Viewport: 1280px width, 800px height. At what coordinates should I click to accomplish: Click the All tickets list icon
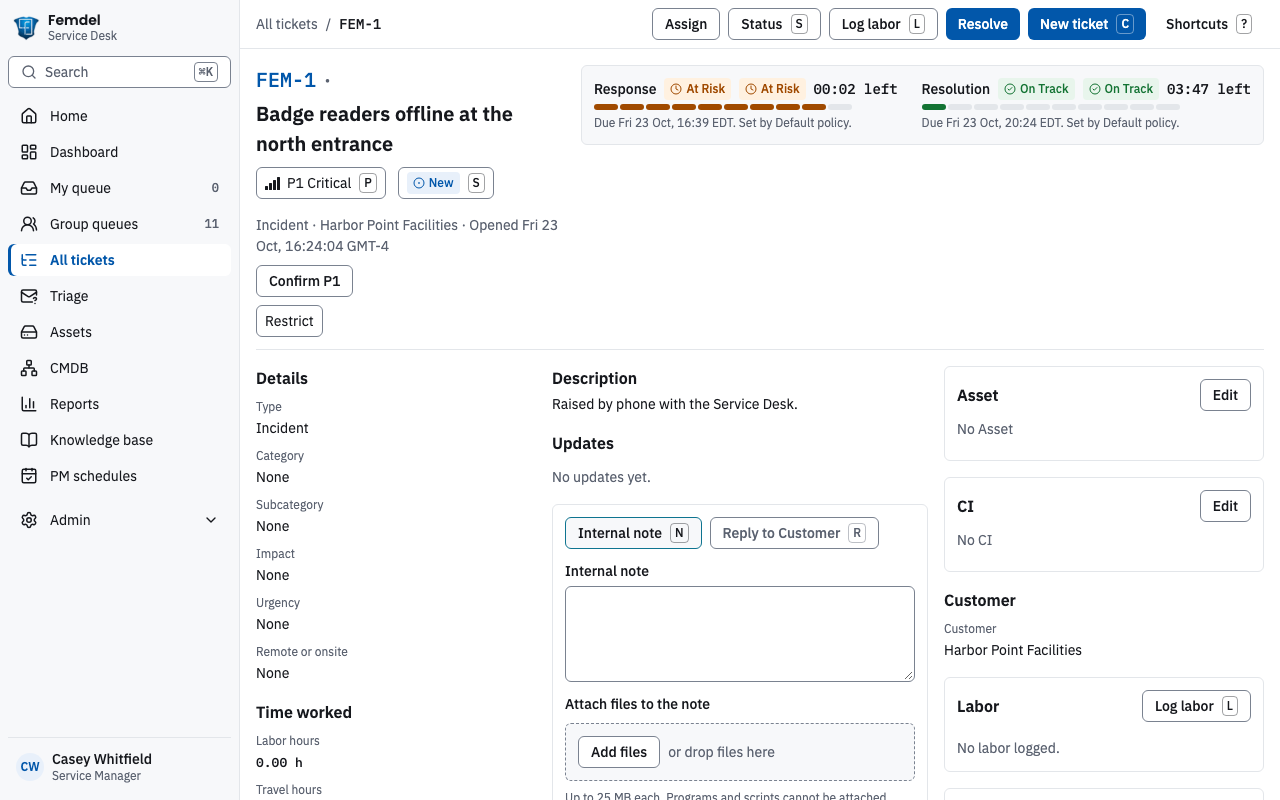pos(29,260)
